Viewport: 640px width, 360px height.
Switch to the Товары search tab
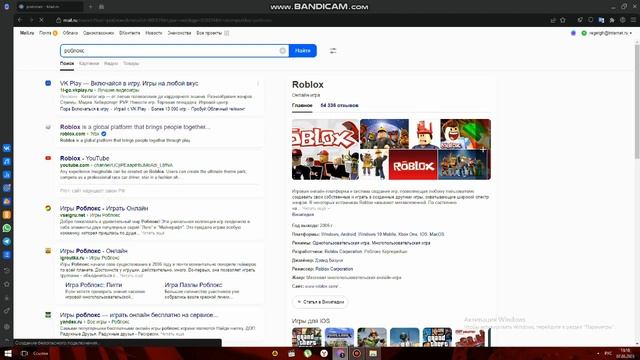pyautogui.click(x=131, y=64)
